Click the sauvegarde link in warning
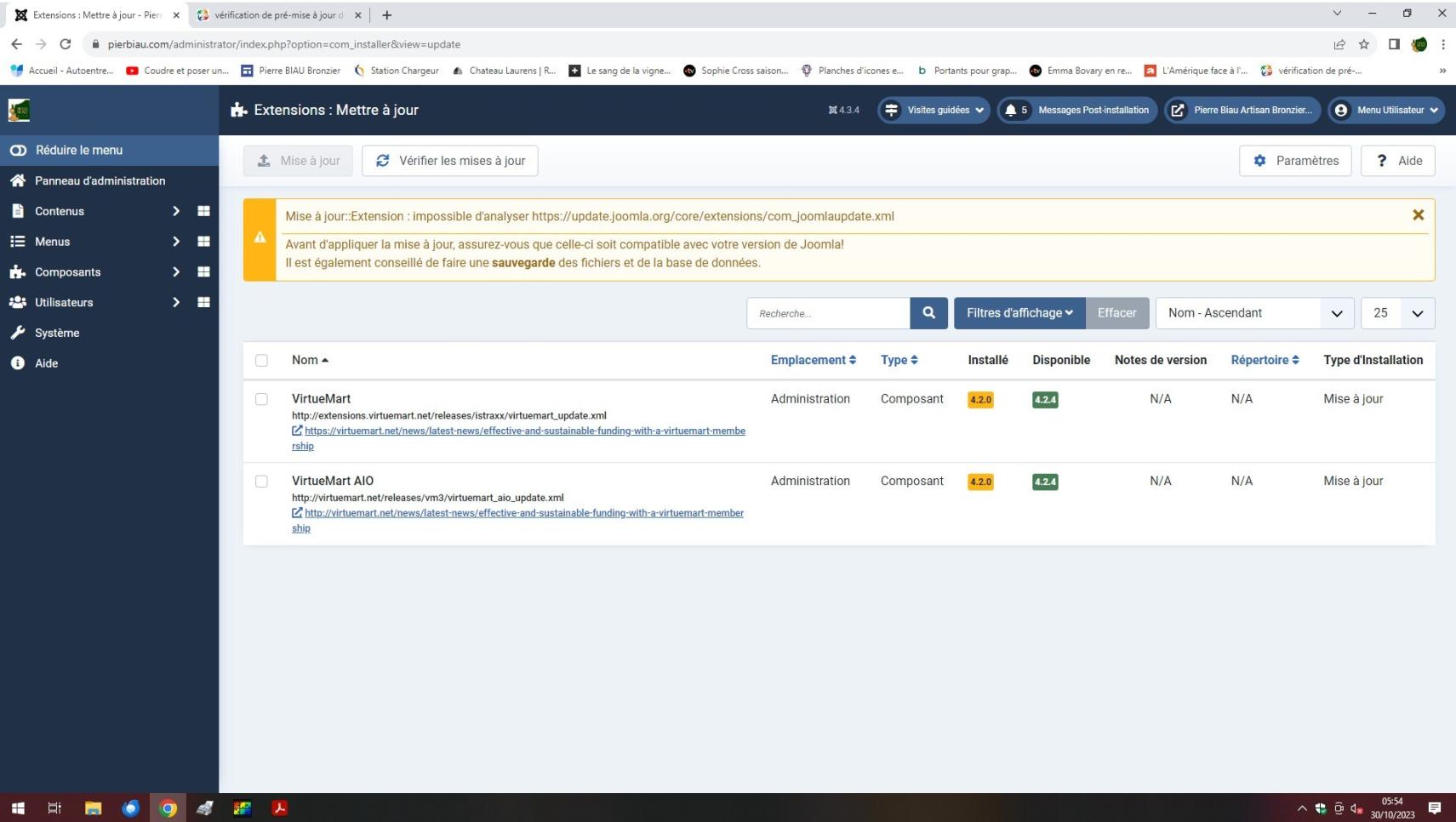This screenshot has height=822, width=1456. [523, 263]
